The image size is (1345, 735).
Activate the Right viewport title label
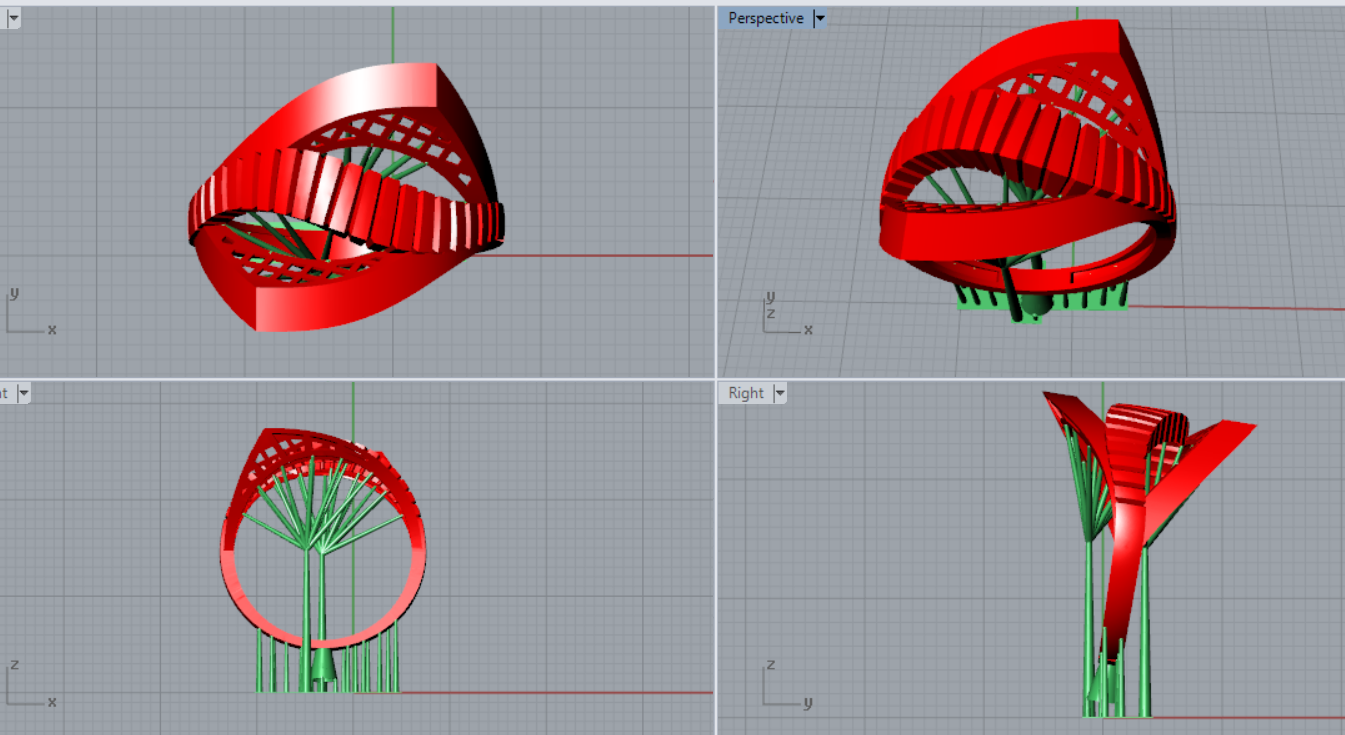(x=746, y=393)
